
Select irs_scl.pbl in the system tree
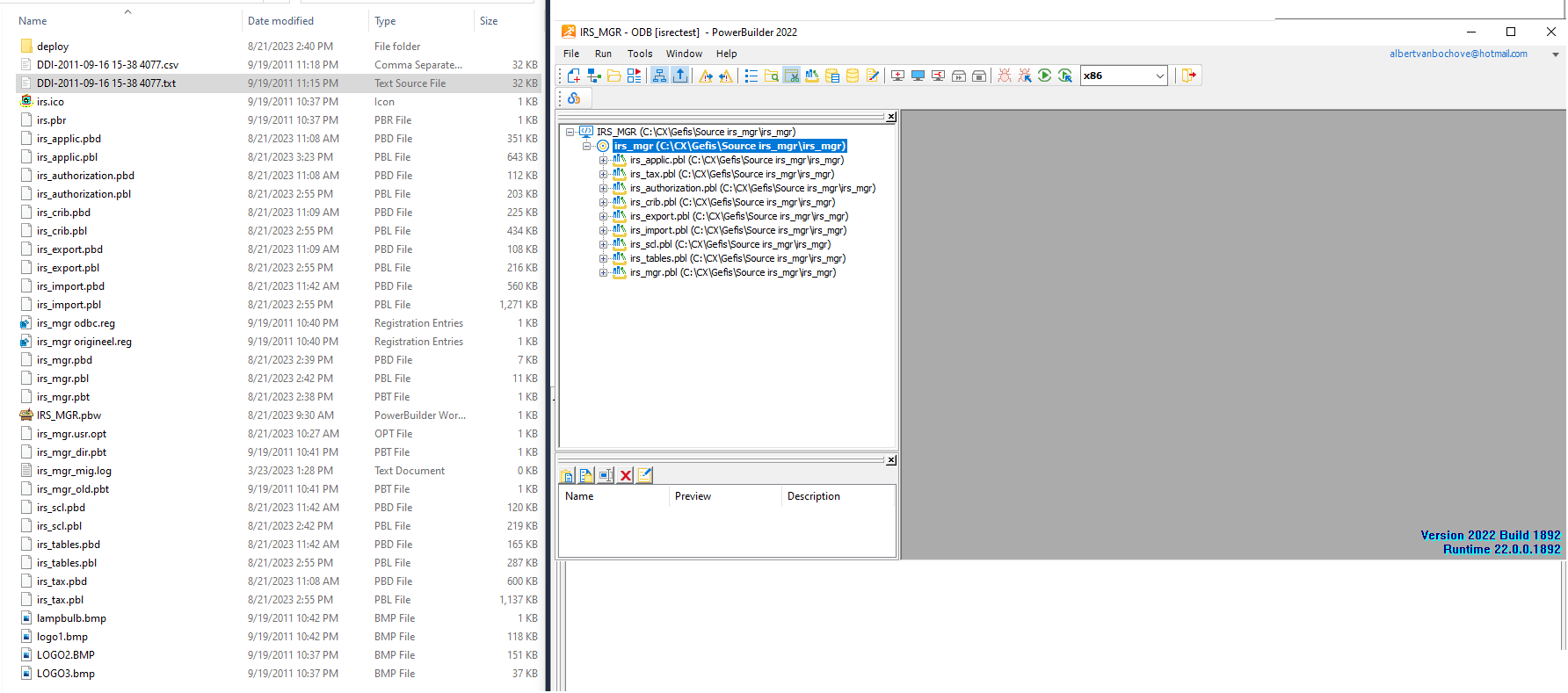[730, 244]
